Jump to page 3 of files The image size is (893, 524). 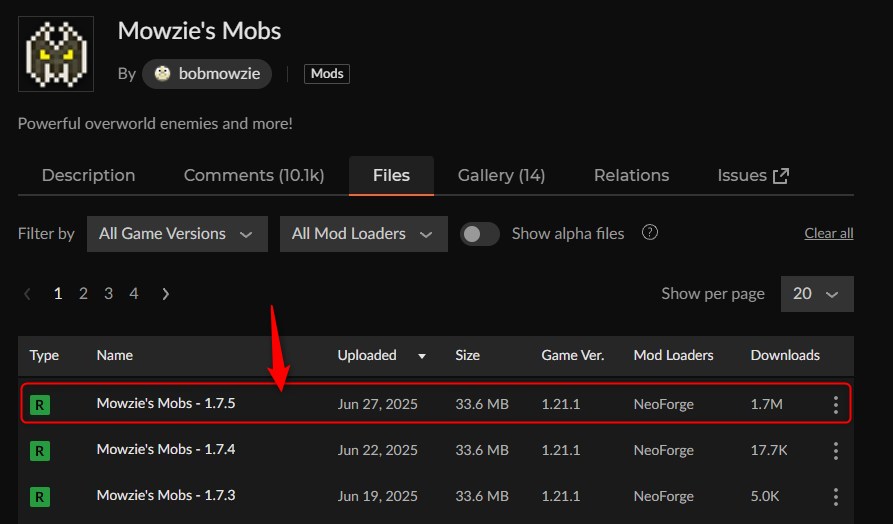(108, 294)
